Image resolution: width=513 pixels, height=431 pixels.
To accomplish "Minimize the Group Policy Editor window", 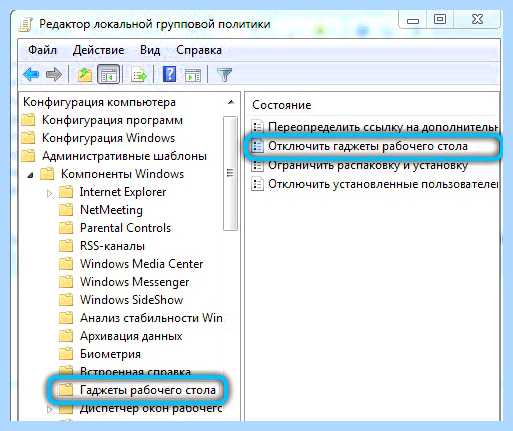I will point(413,20).
